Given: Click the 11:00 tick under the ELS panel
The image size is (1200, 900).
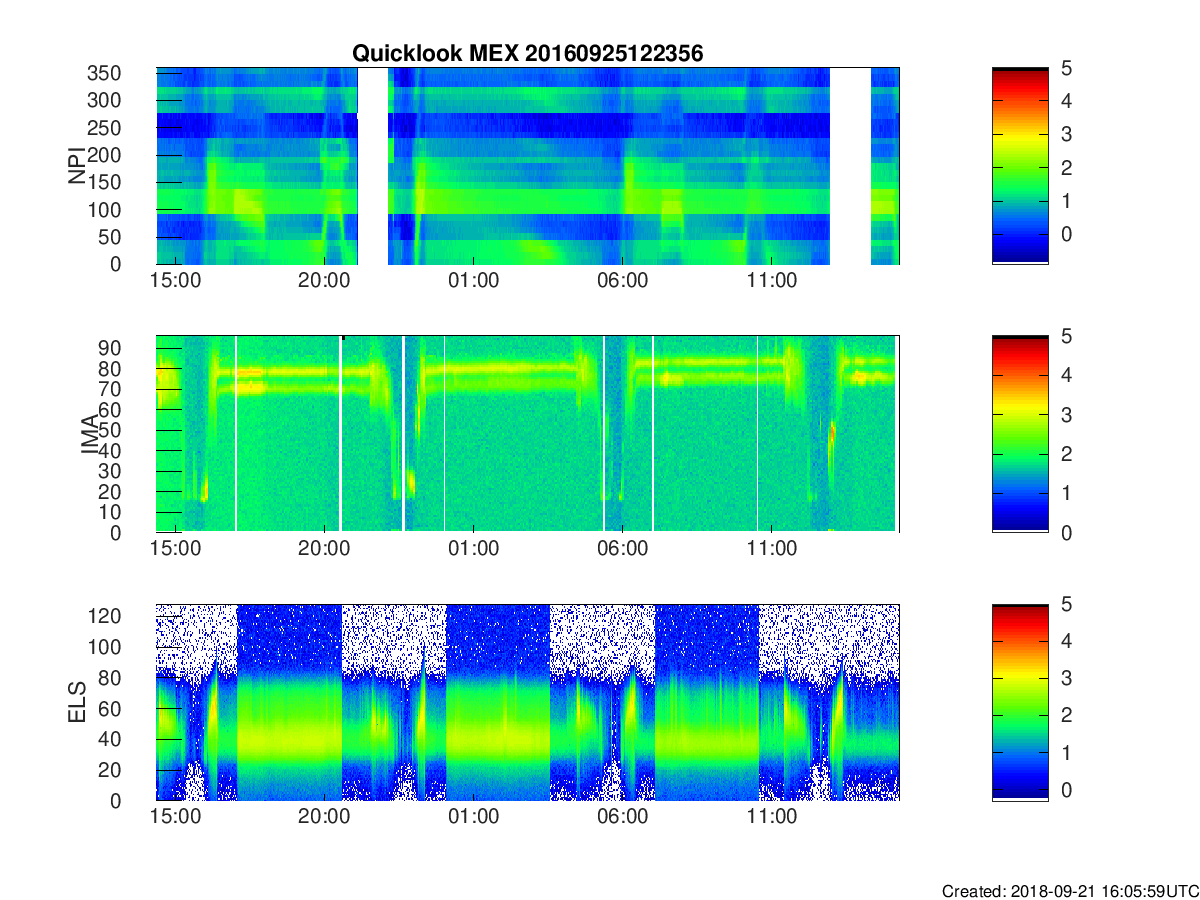Looking at the screenshot, I should coord(772,817).
